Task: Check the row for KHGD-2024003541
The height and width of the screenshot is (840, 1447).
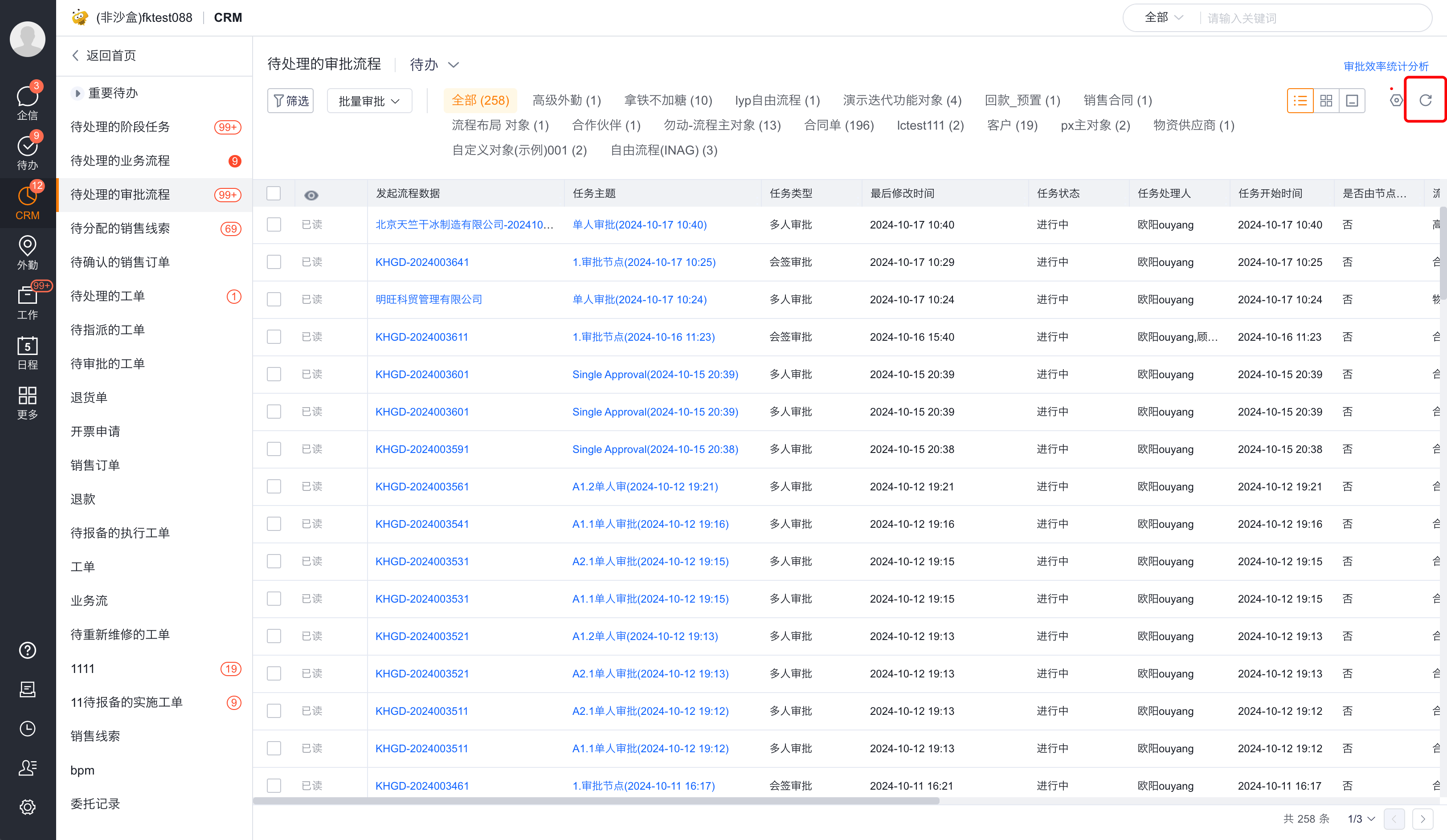Action: point(274,524)
